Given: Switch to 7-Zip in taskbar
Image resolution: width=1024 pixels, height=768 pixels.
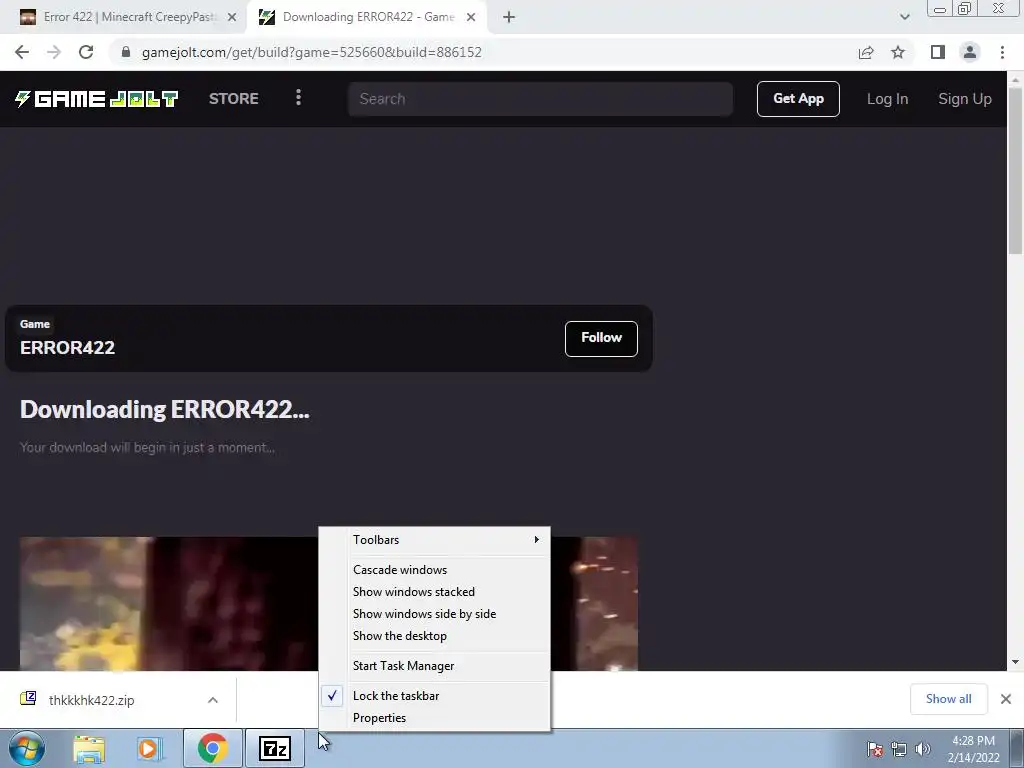Looking at the screenshot, I should 275,748.
